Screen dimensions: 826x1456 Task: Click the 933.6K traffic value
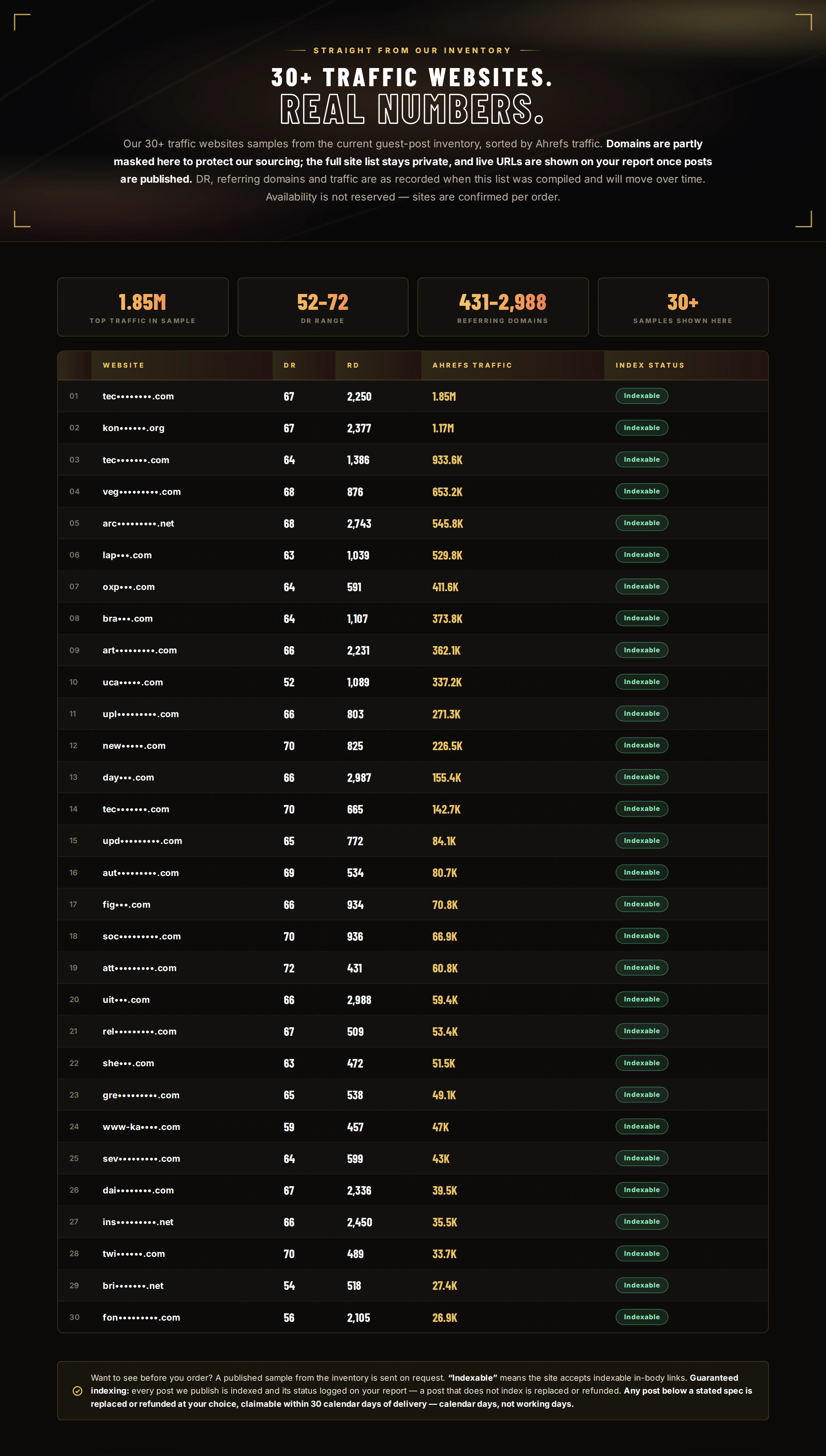(x=447, y=460)
